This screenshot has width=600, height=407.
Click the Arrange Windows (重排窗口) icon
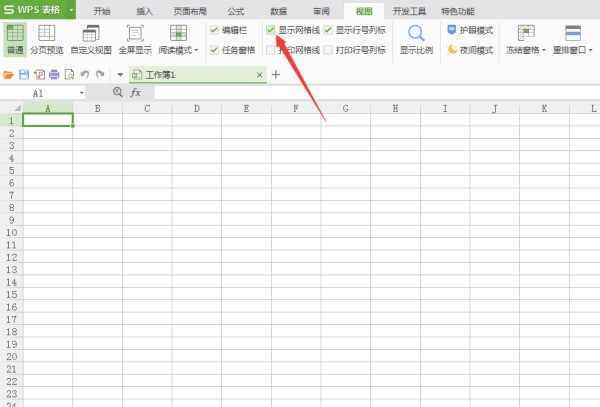pyautogui.click(x=573, y=33)
